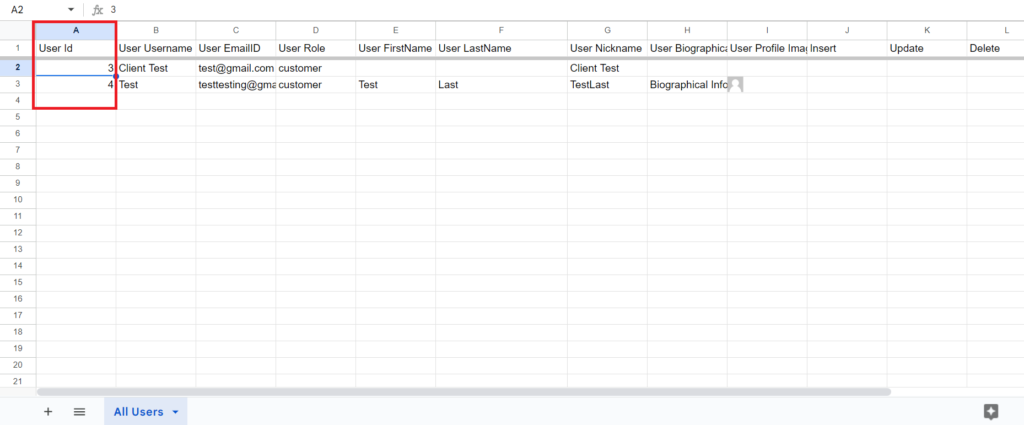
Task: Click the User Biographical header cell
Action: click(687, 48)
